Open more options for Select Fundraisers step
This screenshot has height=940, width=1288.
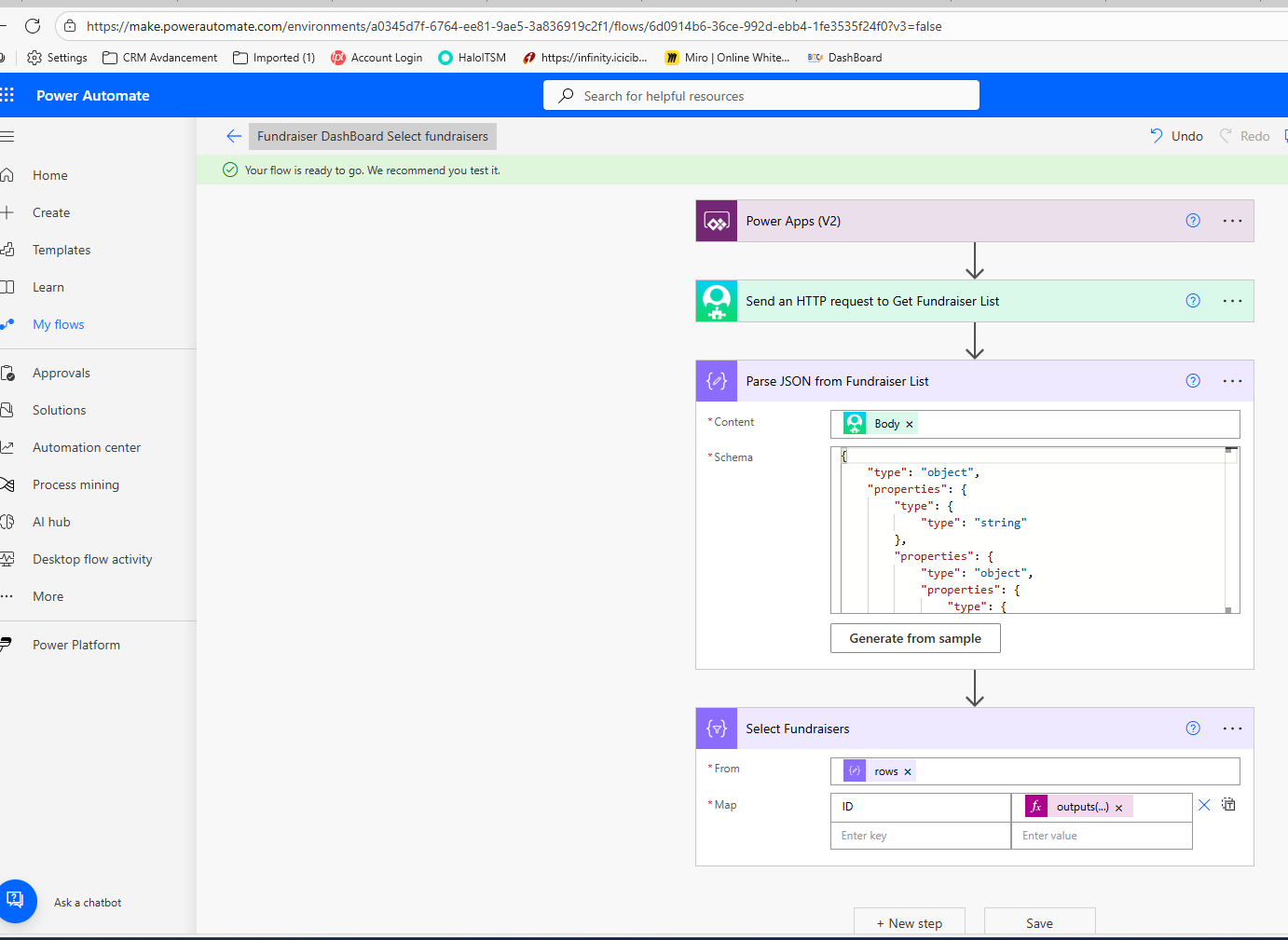pos(1232,729)
